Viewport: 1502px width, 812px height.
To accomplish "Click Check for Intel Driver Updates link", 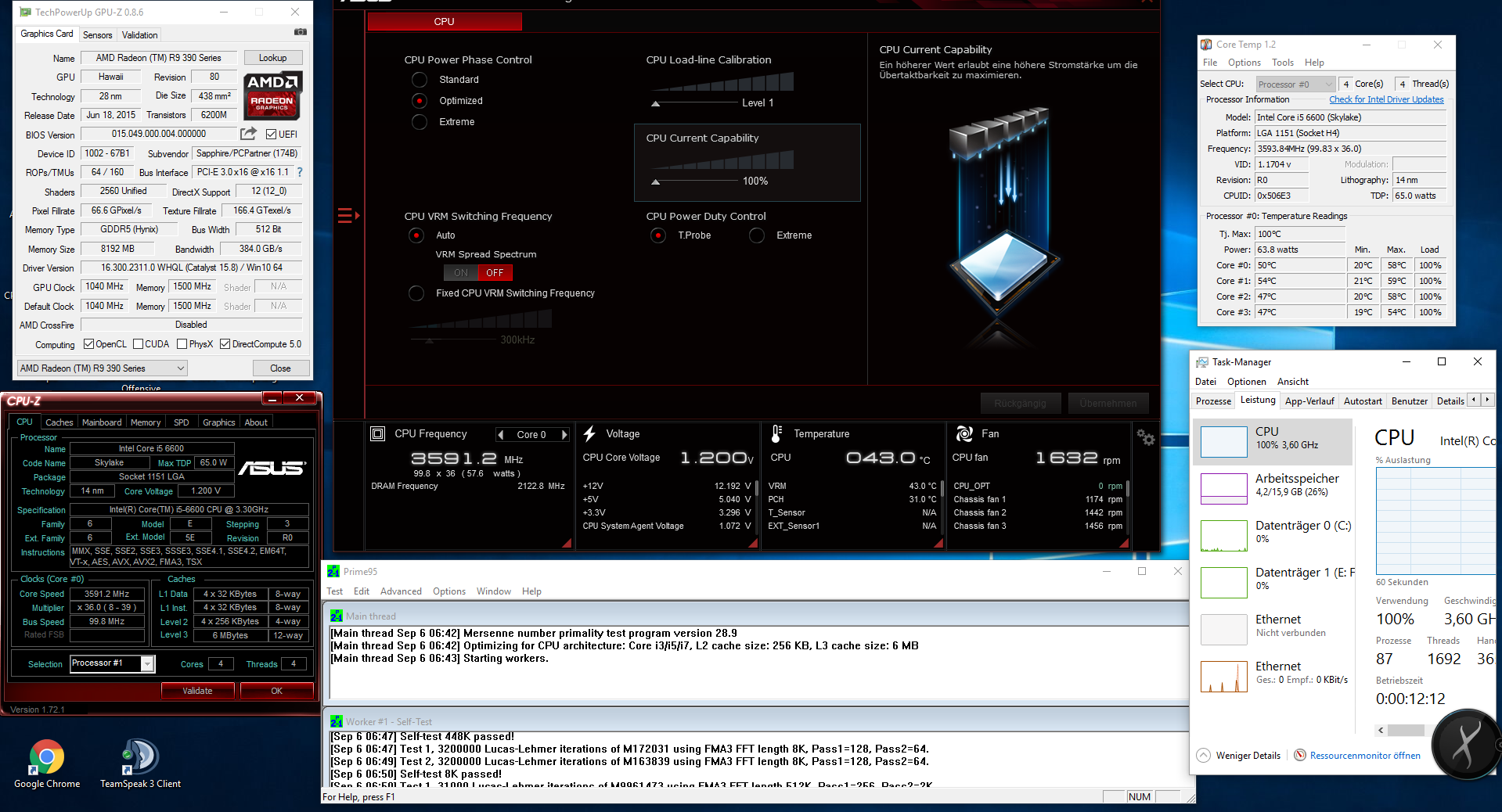I will point(1386,99).
